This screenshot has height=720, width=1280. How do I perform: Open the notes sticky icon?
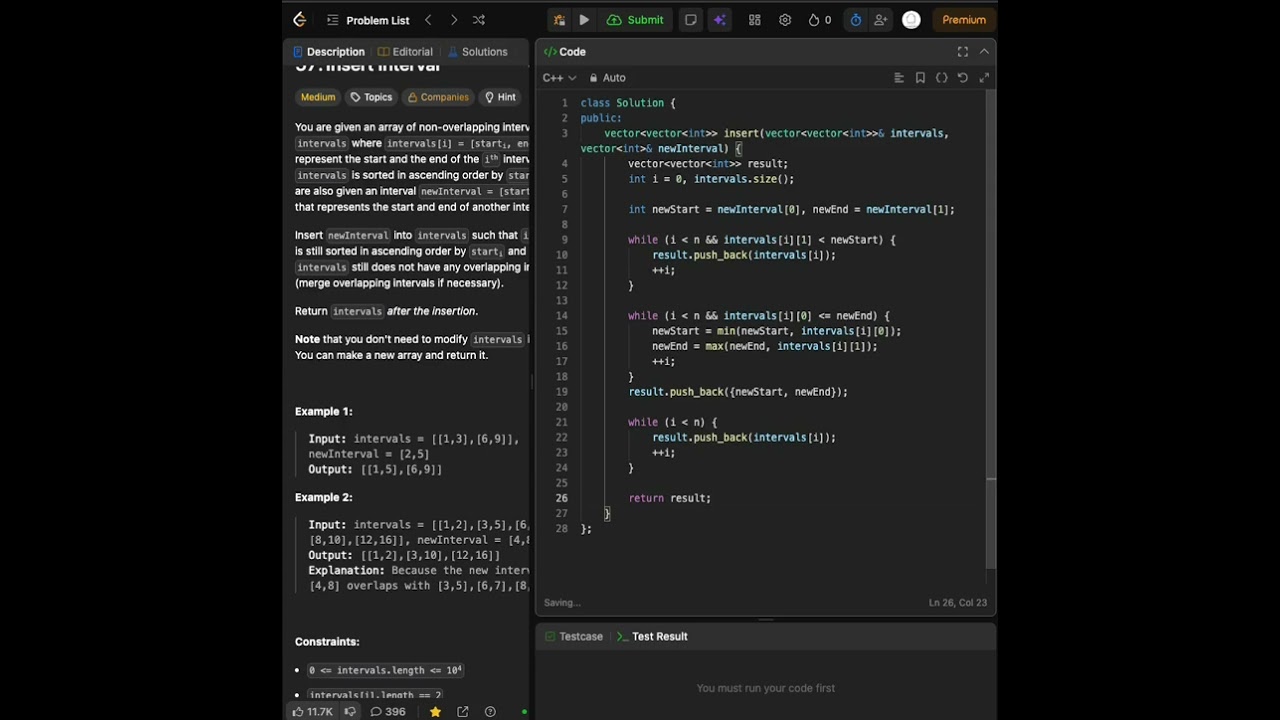click(690, 20)
